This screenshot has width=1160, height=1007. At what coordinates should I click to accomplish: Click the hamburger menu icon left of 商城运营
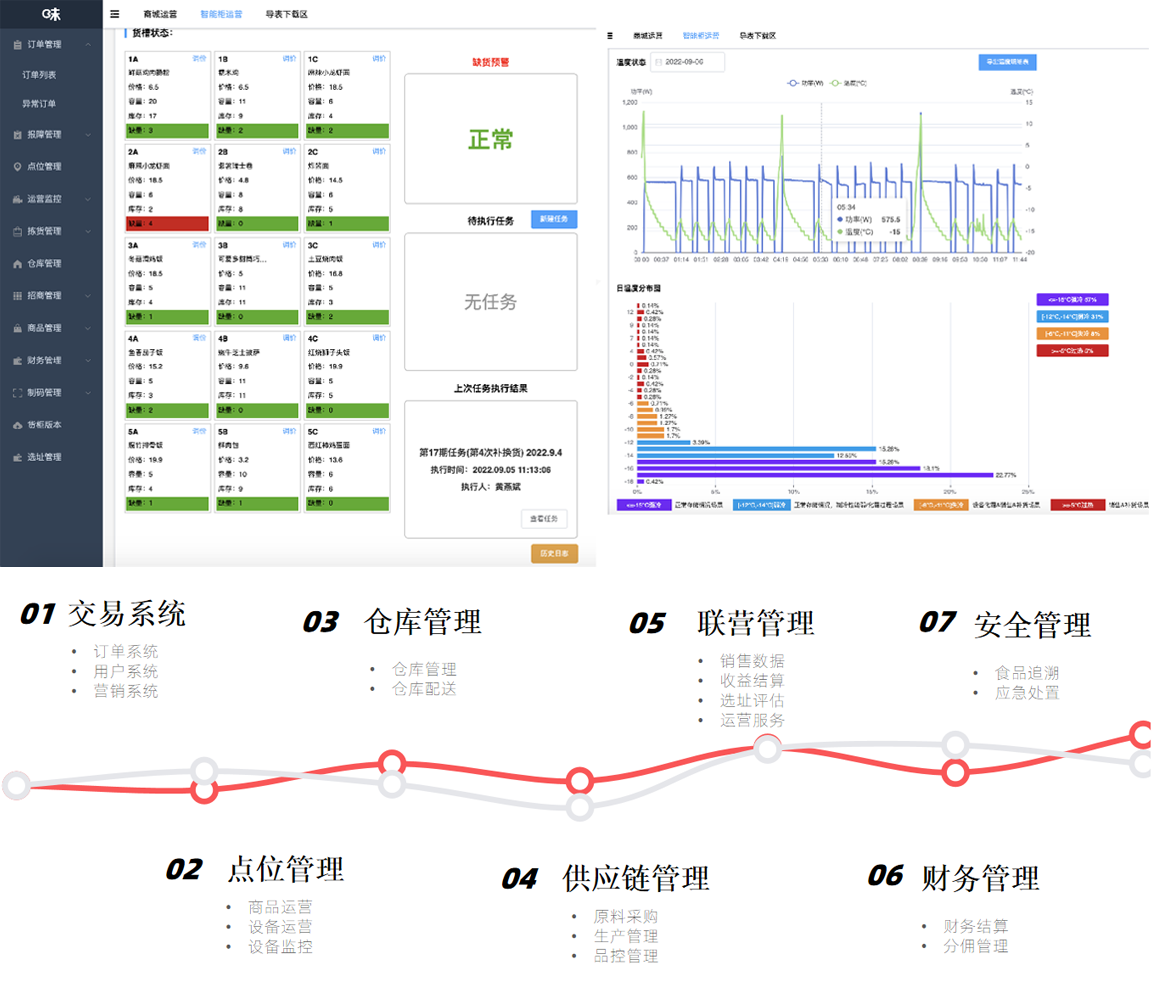click(115, 14)
